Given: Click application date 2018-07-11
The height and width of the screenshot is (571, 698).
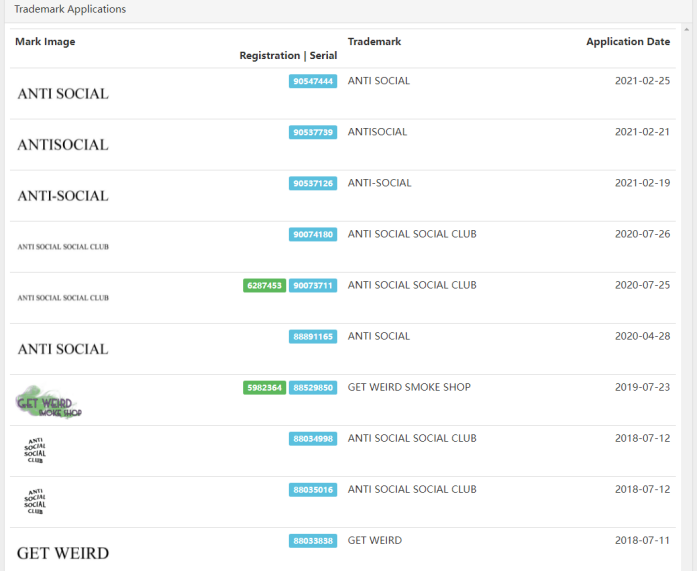Looking at the screenshot, I should click(642, 540).
